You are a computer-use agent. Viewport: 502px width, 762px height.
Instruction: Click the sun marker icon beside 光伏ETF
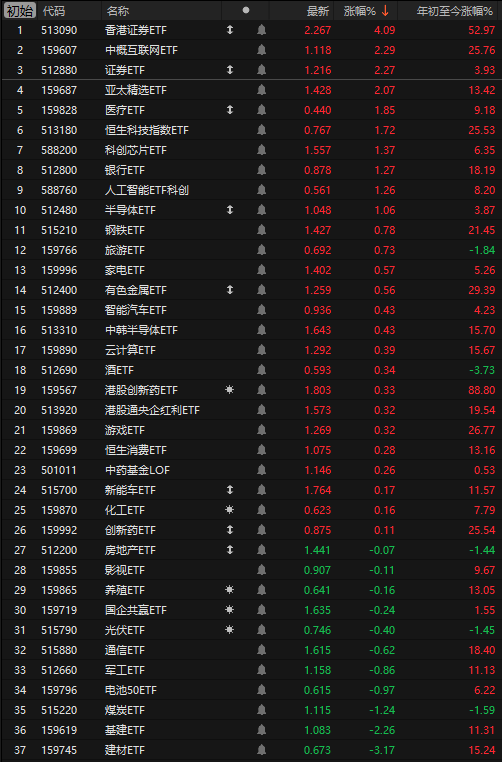click(x=230, y=630)
